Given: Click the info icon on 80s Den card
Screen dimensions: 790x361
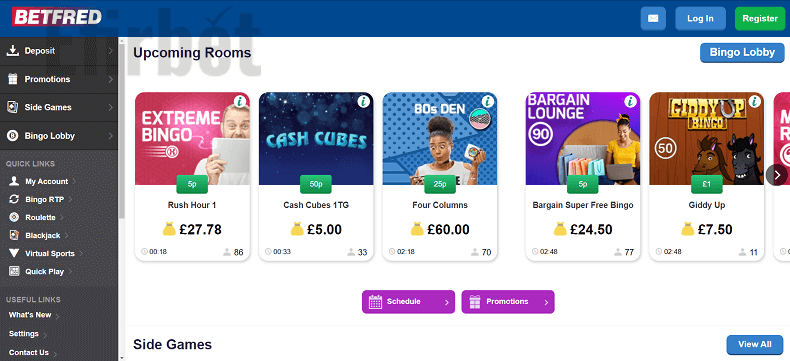Looking at the screenshot, I should 487,101.
